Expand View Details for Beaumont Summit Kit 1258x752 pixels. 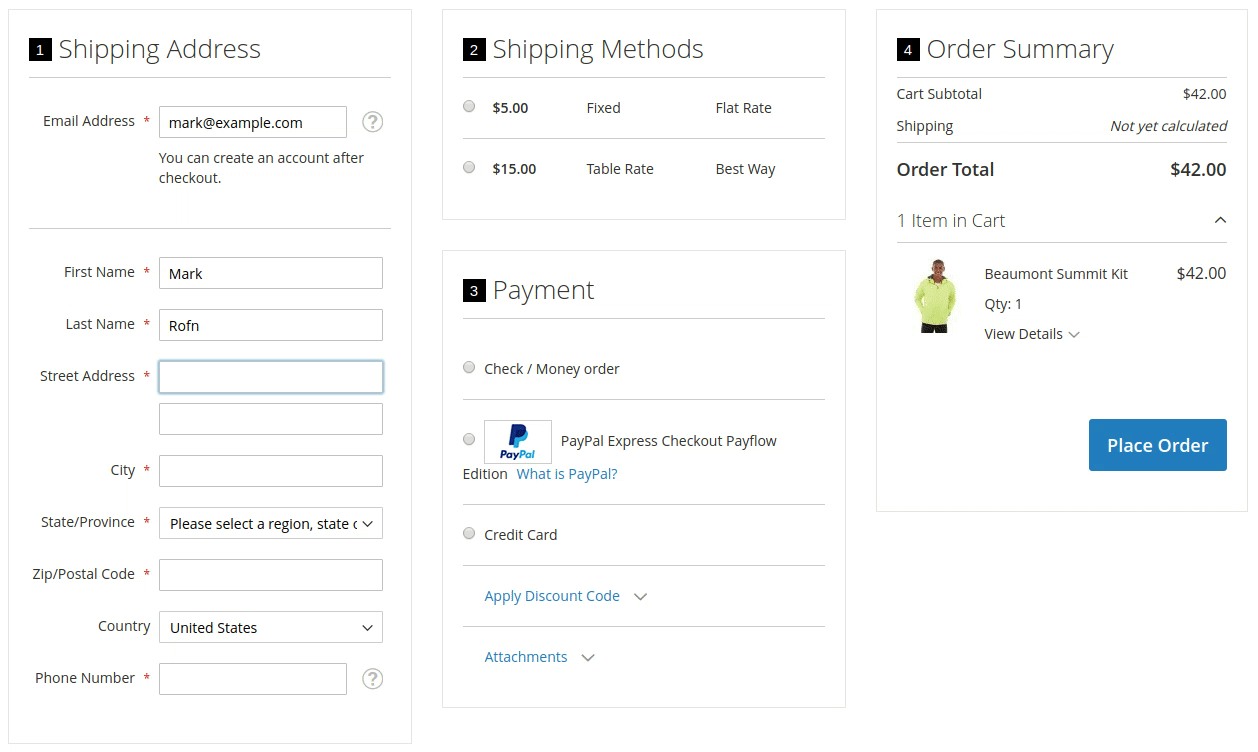(1031, 334)
